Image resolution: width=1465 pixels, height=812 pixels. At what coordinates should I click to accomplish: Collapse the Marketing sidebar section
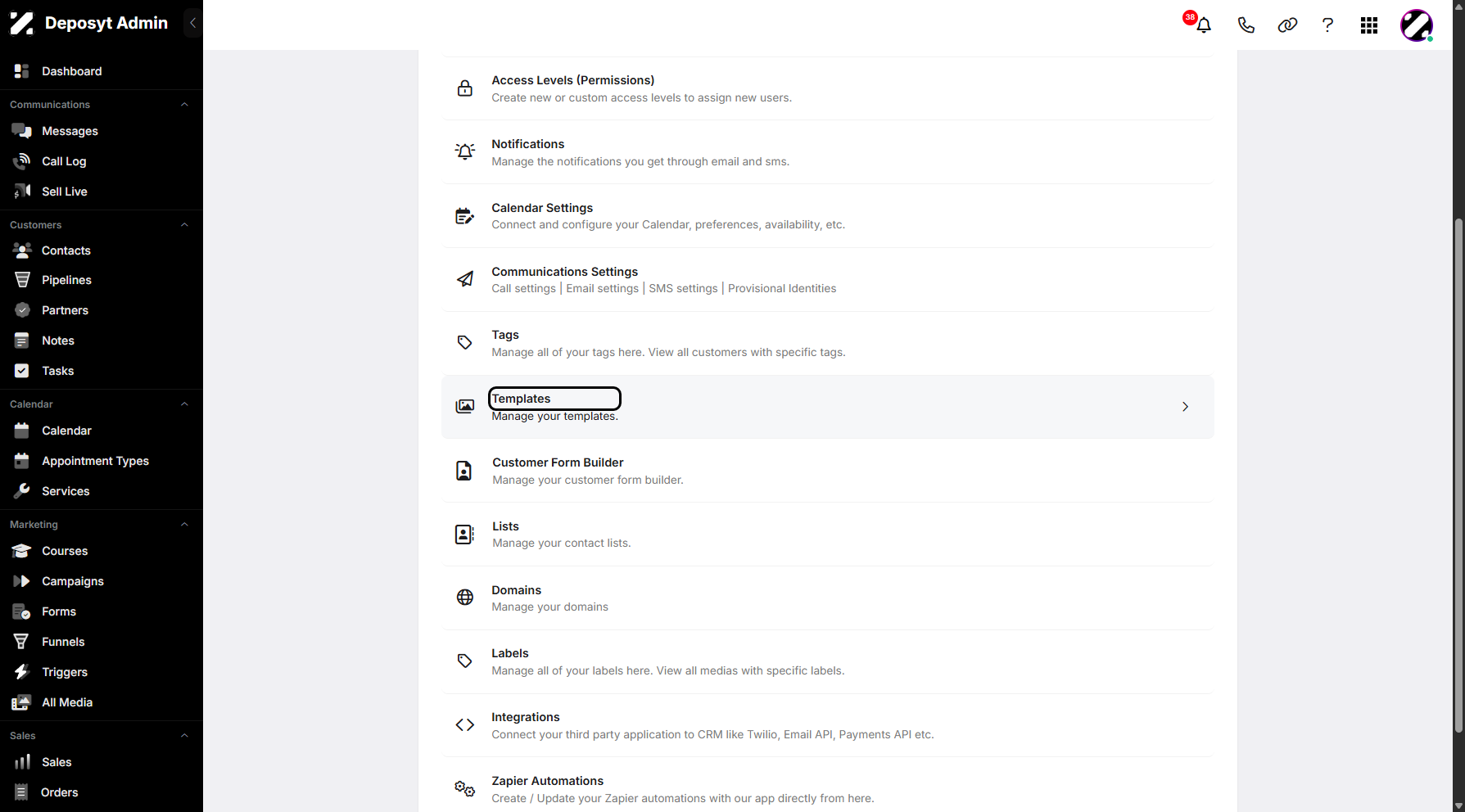184,525
